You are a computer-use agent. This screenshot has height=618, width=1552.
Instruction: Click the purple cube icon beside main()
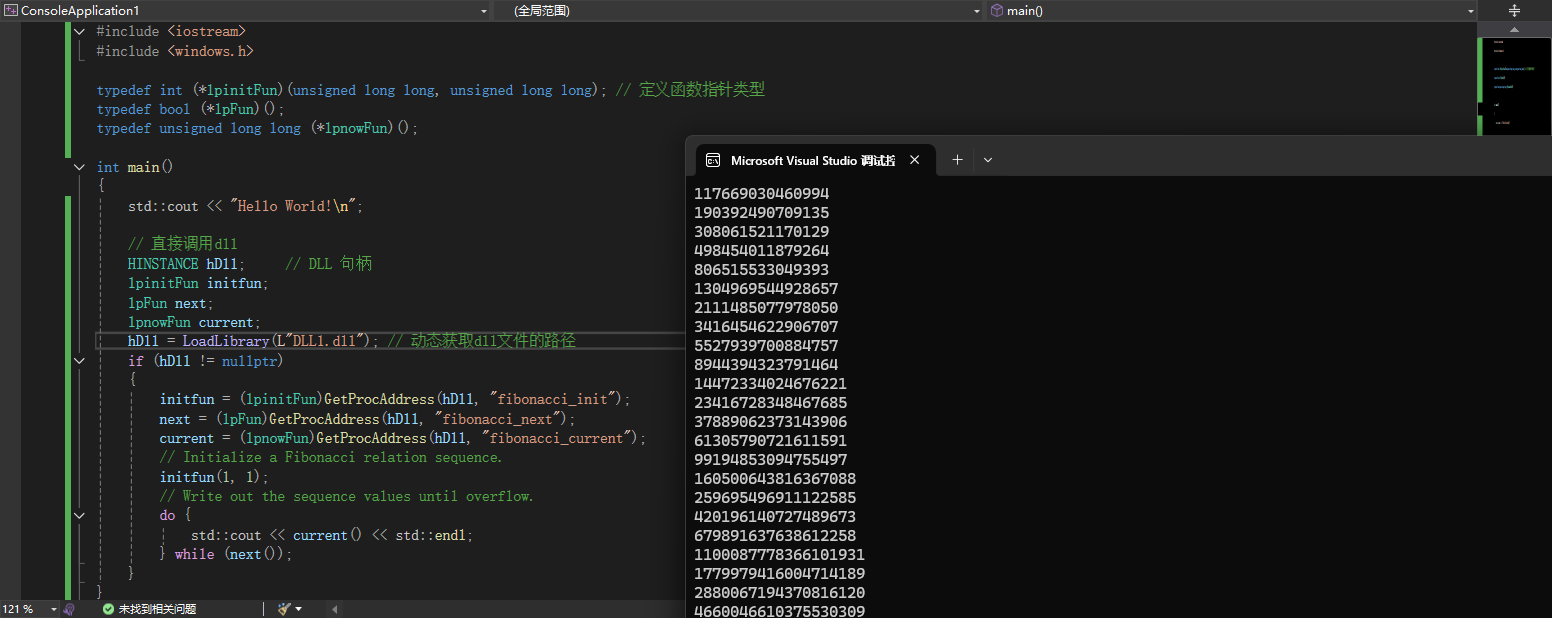tap(996, 10)
